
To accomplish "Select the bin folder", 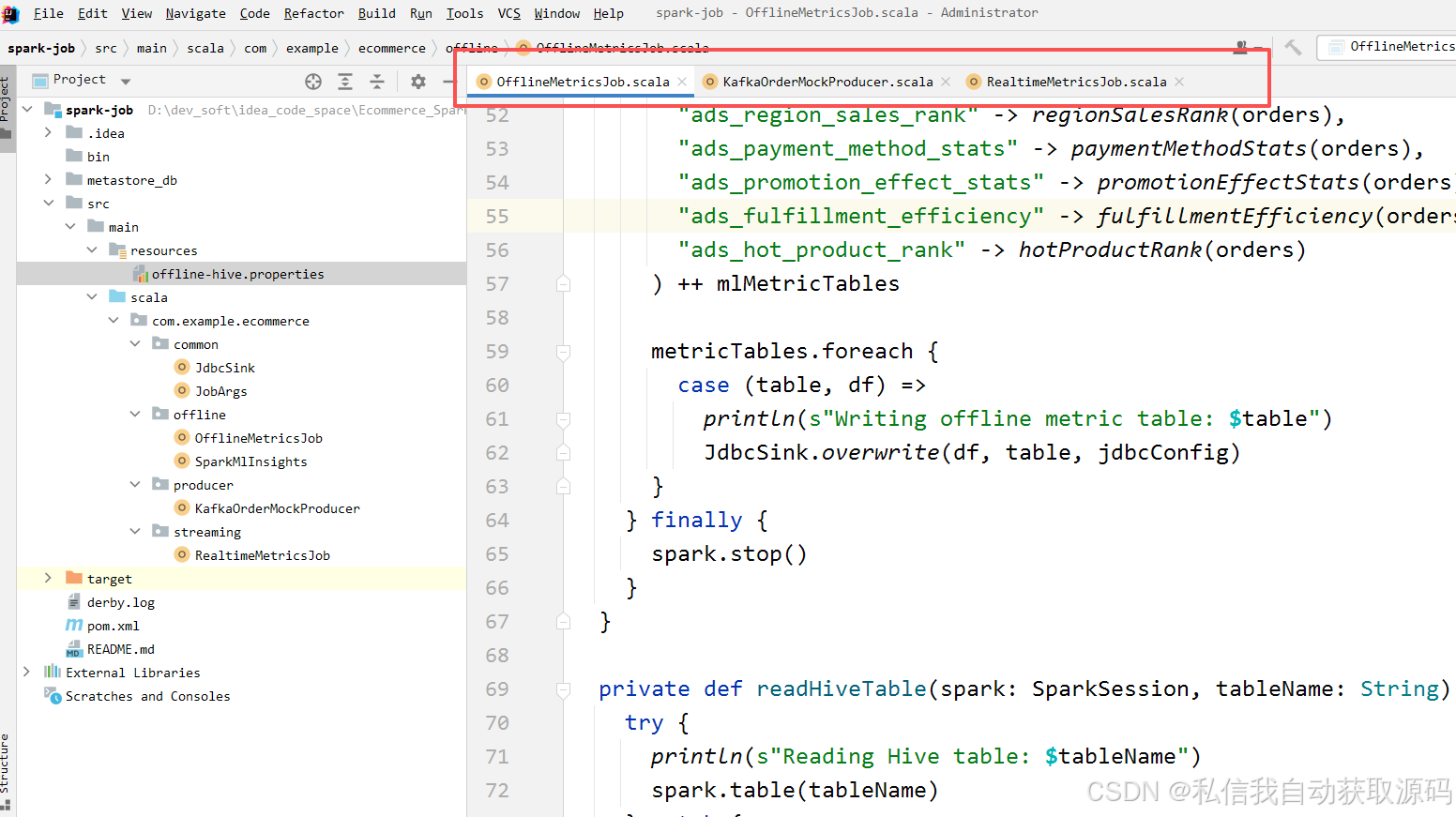I will [98, 157].
